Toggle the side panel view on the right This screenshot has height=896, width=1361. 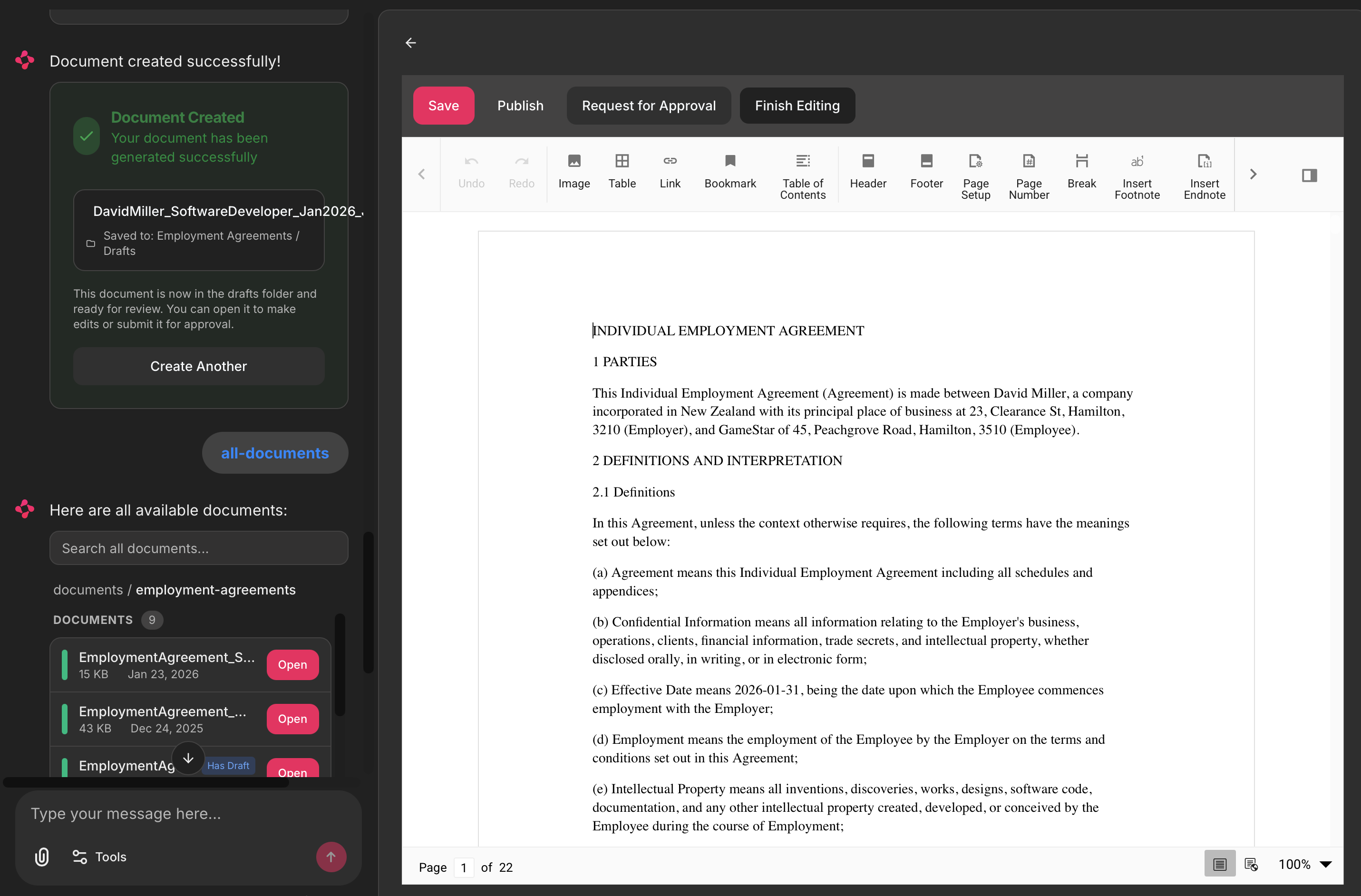(x=1310, y=175)
